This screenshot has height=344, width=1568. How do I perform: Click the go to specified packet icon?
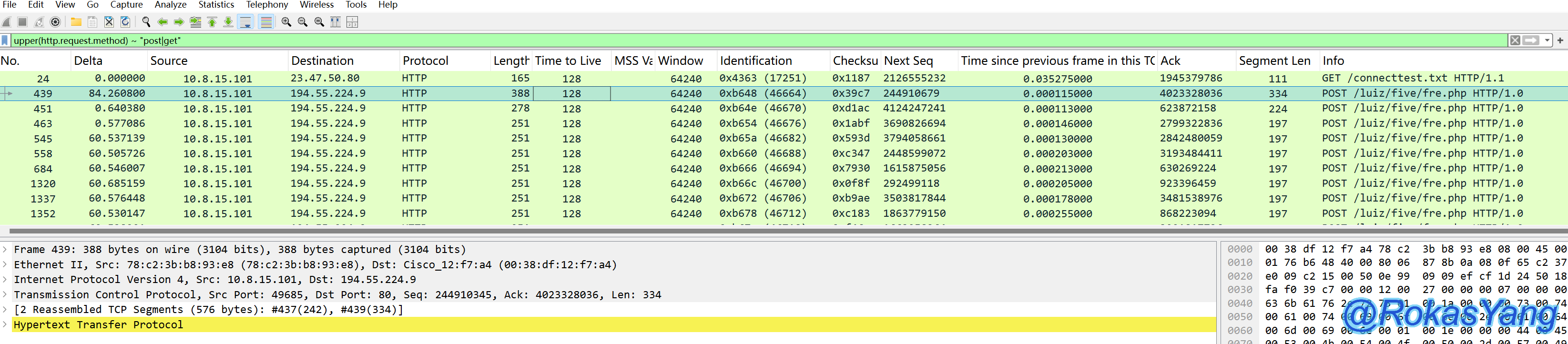point(195,22)
